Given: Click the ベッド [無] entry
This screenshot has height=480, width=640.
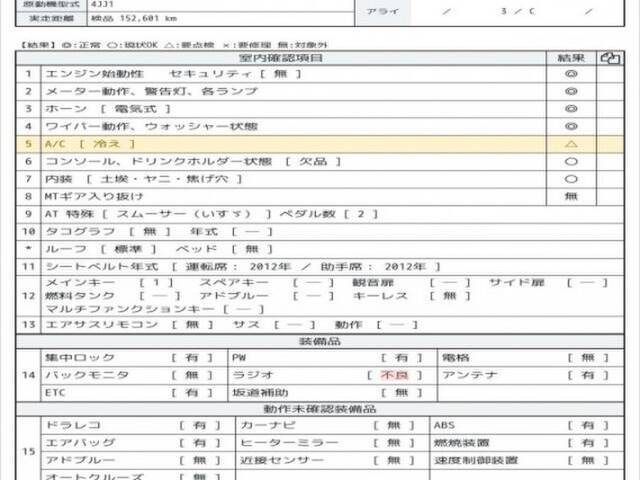Looking at the screenshot, I should pos(224,249).
